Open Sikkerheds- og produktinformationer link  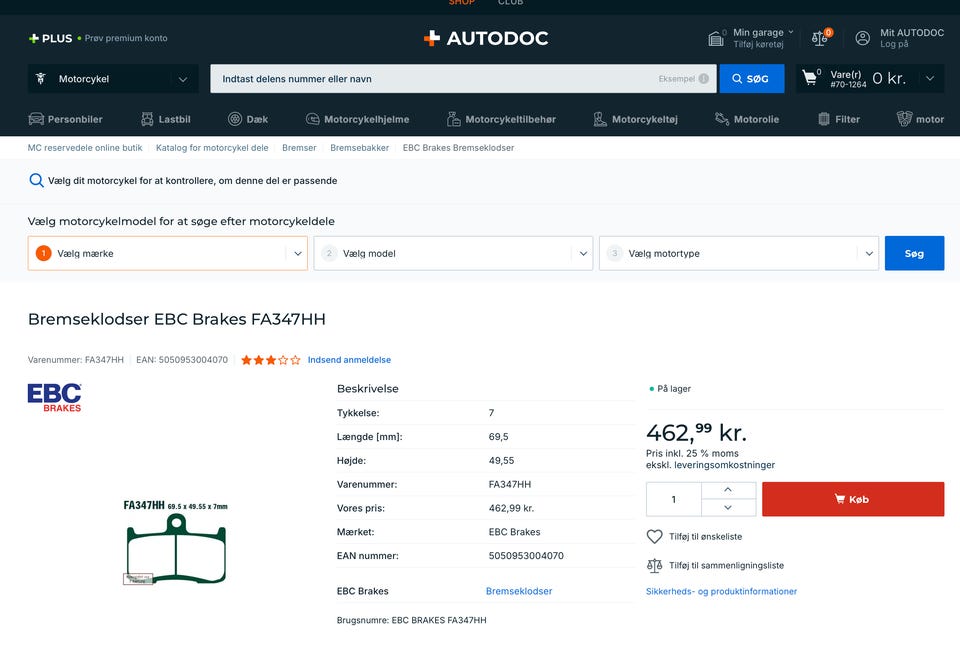[721, 591]
